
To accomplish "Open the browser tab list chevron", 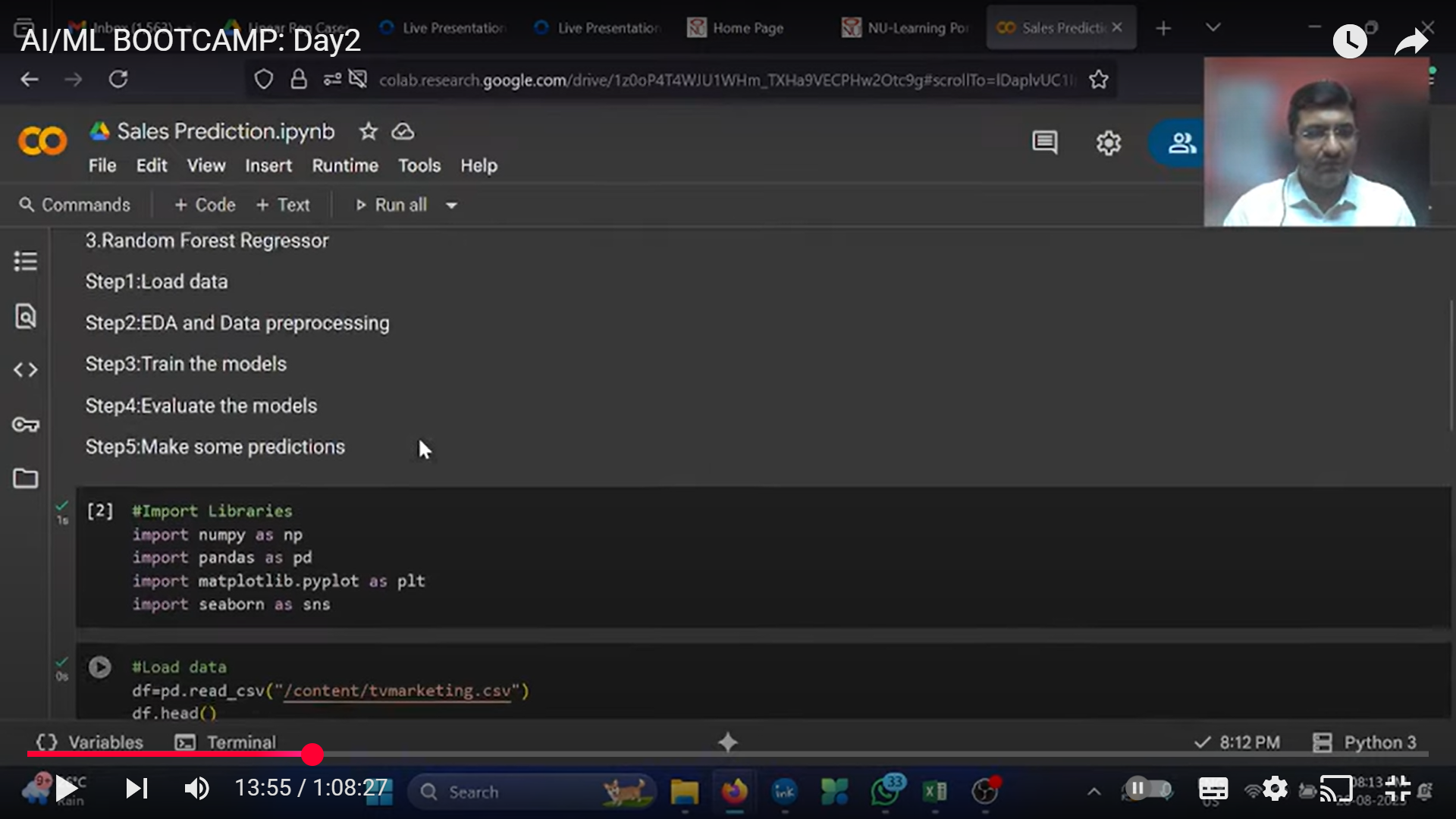I will tap(1213, 28).
